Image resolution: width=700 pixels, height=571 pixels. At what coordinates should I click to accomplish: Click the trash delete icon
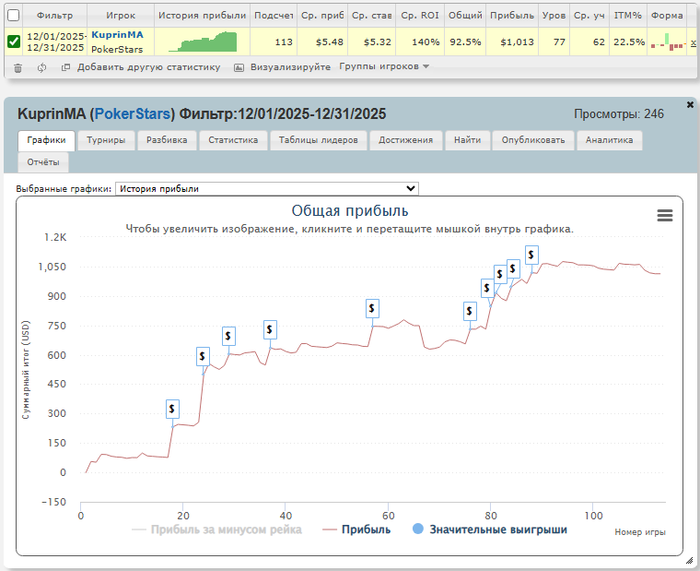coord(18,68)
